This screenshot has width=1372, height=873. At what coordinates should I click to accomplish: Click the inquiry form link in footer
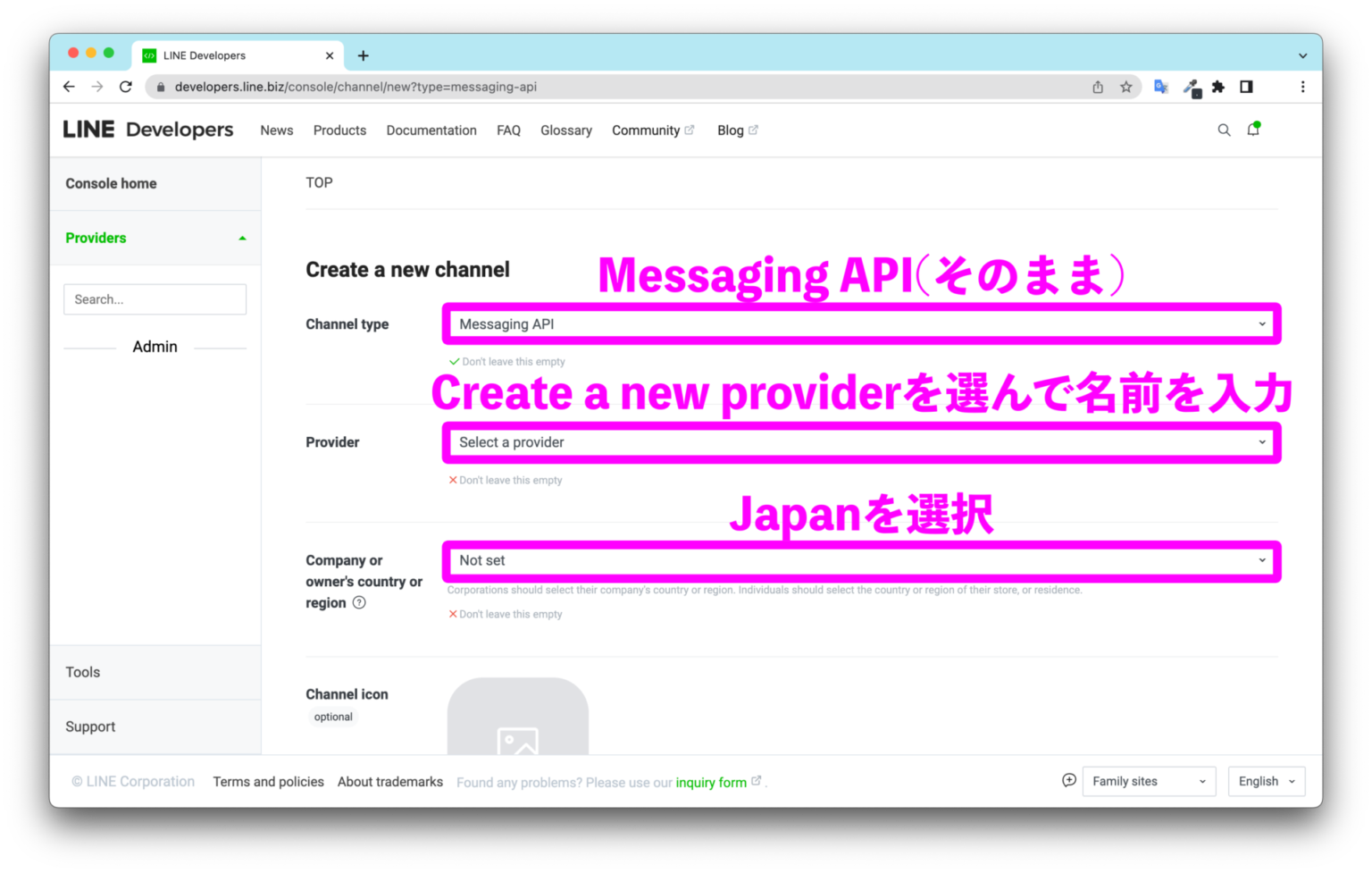tap(712, 782)
